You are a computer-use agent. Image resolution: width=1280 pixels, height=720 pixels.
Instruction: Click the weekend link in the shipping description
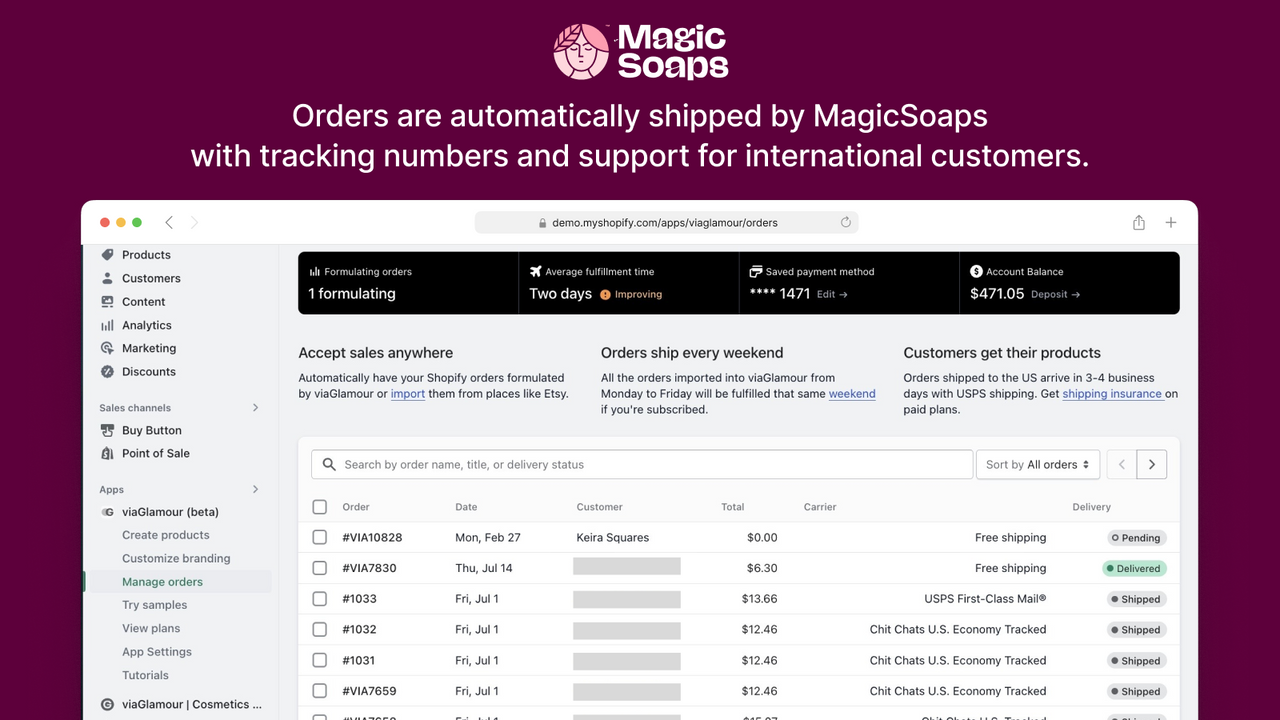(x=852, y=393)
